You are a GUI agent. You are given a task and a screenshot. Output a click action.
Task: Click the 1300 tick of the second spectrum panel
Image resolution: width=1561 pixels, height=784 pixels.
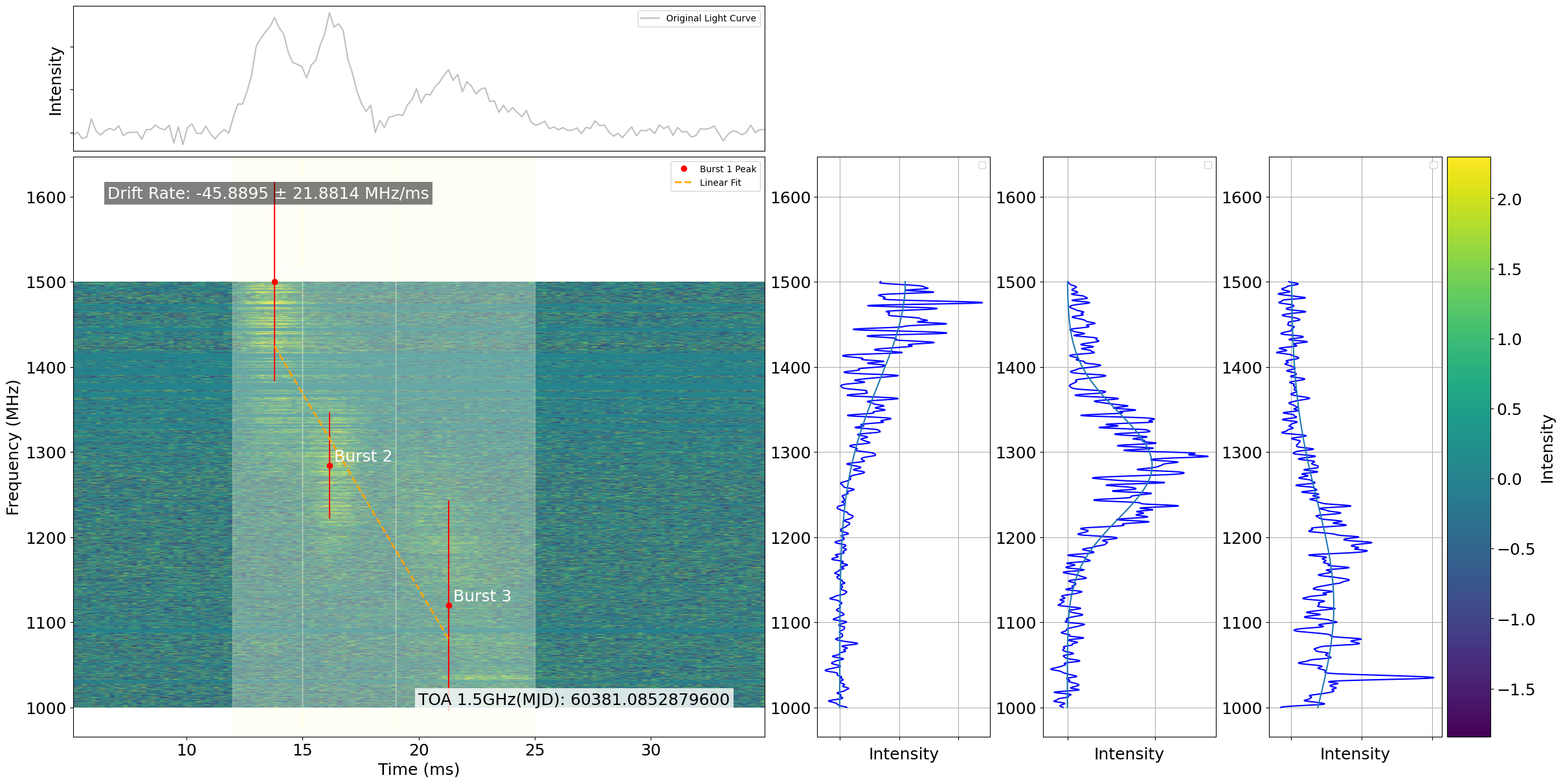[1016, 453]
